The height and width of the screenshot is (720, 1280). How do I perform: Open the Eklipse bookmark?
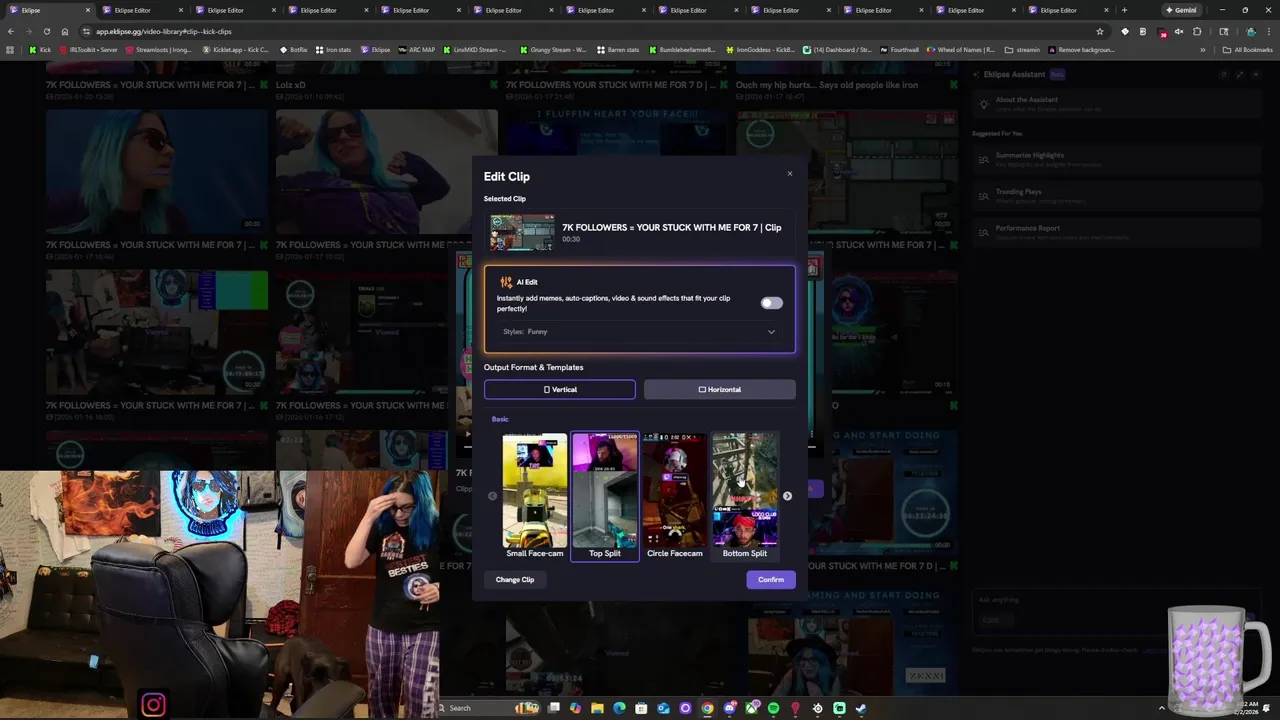click(376, 50)
